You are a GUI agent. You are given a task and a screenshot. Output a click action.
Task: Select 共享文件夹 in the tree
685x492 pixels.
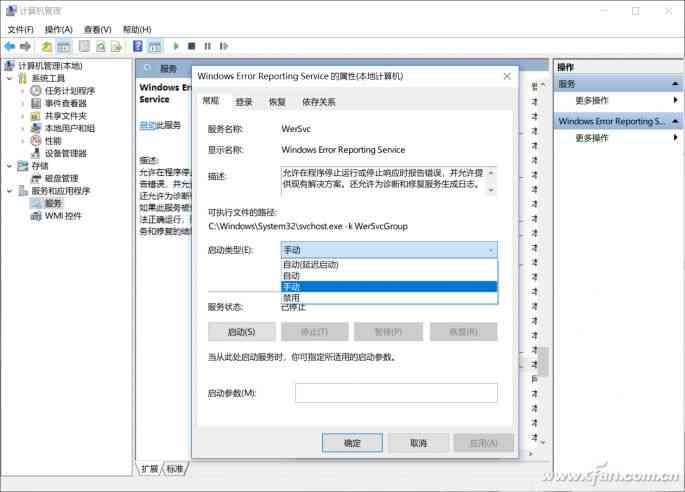(x=66, y=116)
